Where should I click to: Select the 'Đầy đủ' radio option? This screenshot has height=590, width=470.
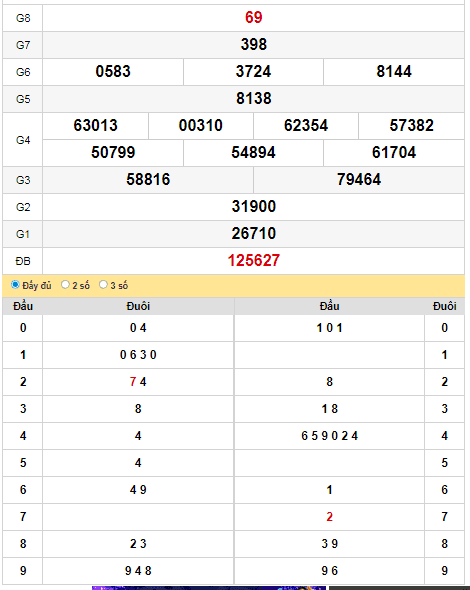15,285
